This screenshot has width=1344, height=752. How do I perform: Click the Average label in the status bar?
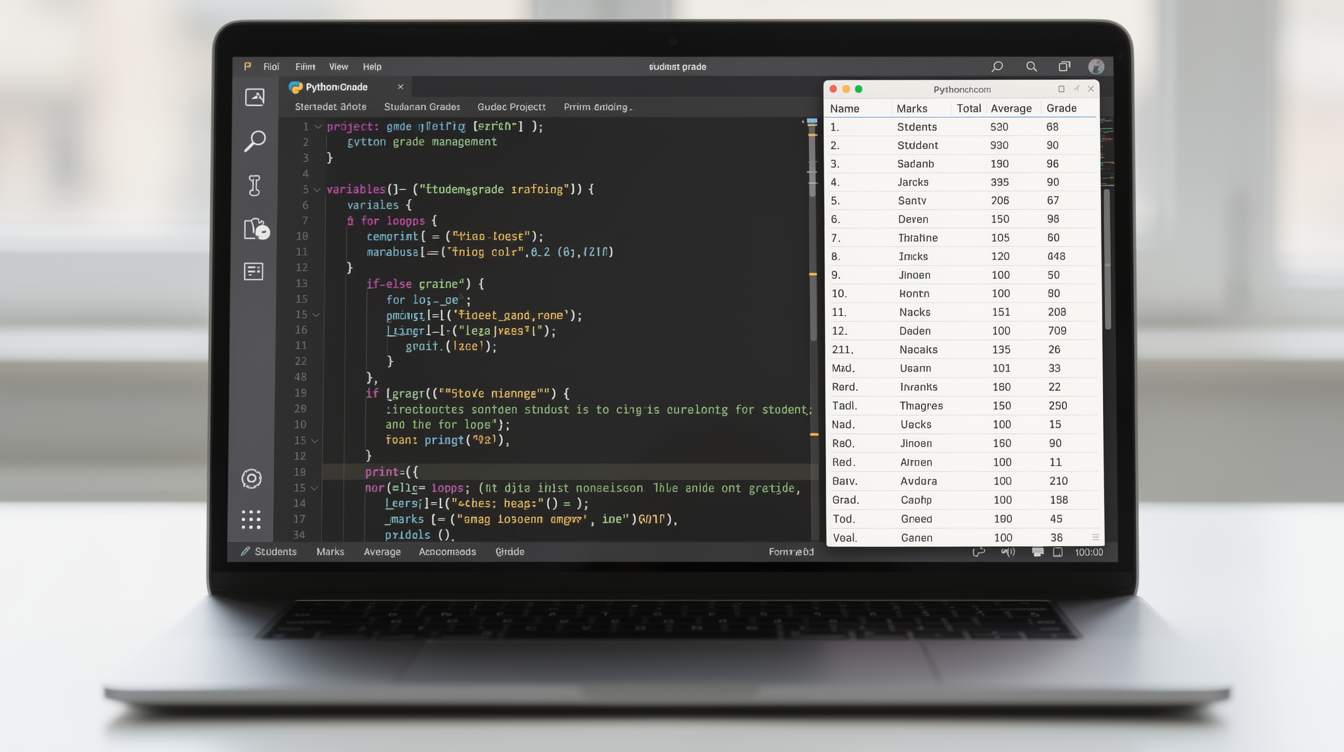tap(382, 552)
